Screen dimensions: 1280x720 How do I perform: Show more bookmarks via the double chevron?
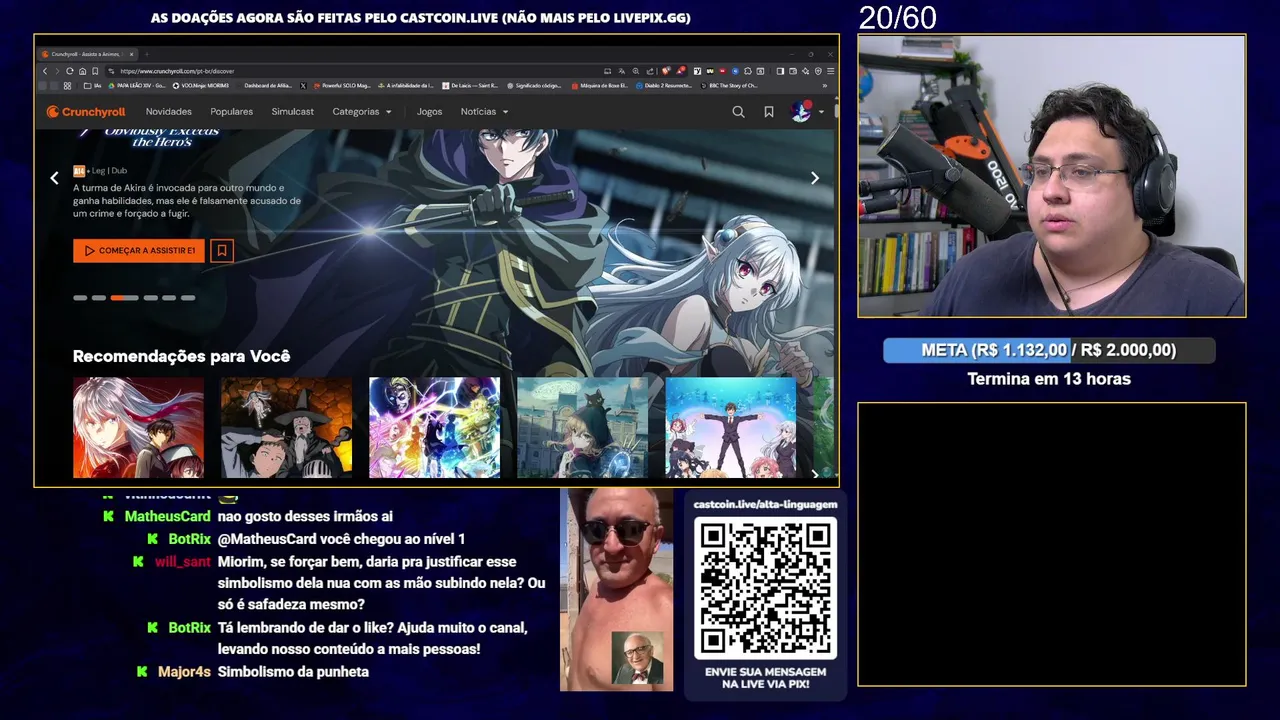[825, 85]
